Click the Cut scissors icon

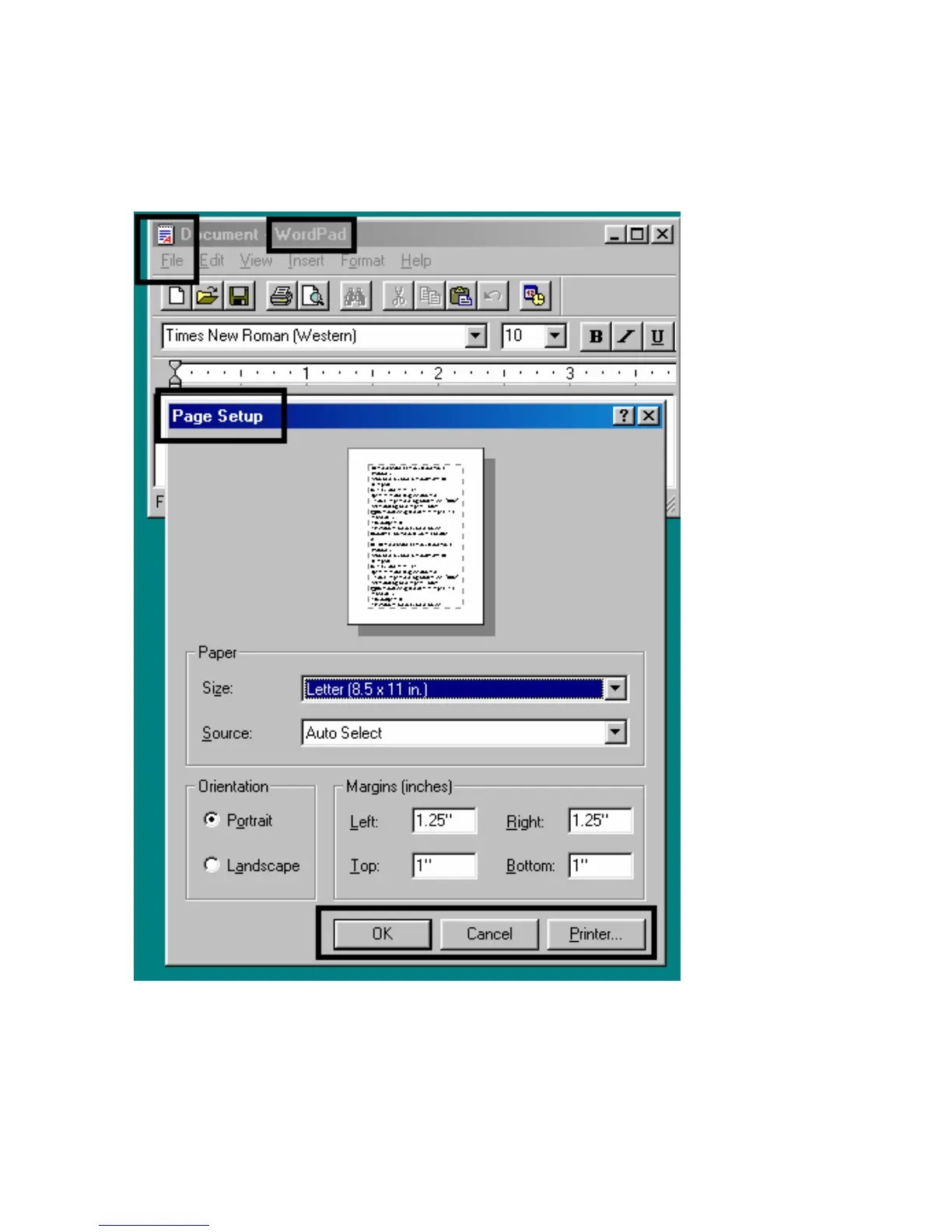(398, 296)
